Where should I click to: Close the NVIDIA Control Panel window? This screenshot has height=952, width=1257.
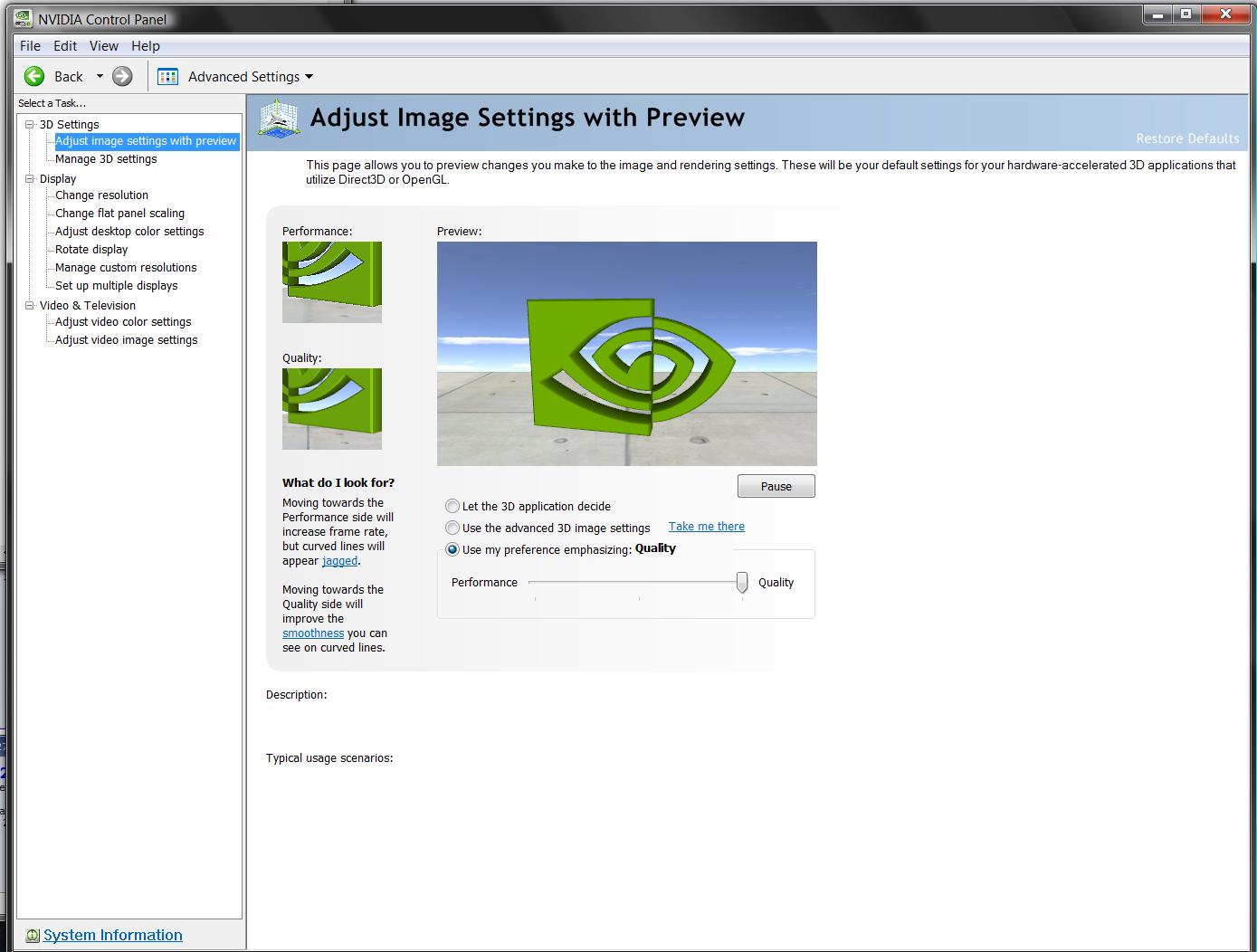coord(1226,14)
